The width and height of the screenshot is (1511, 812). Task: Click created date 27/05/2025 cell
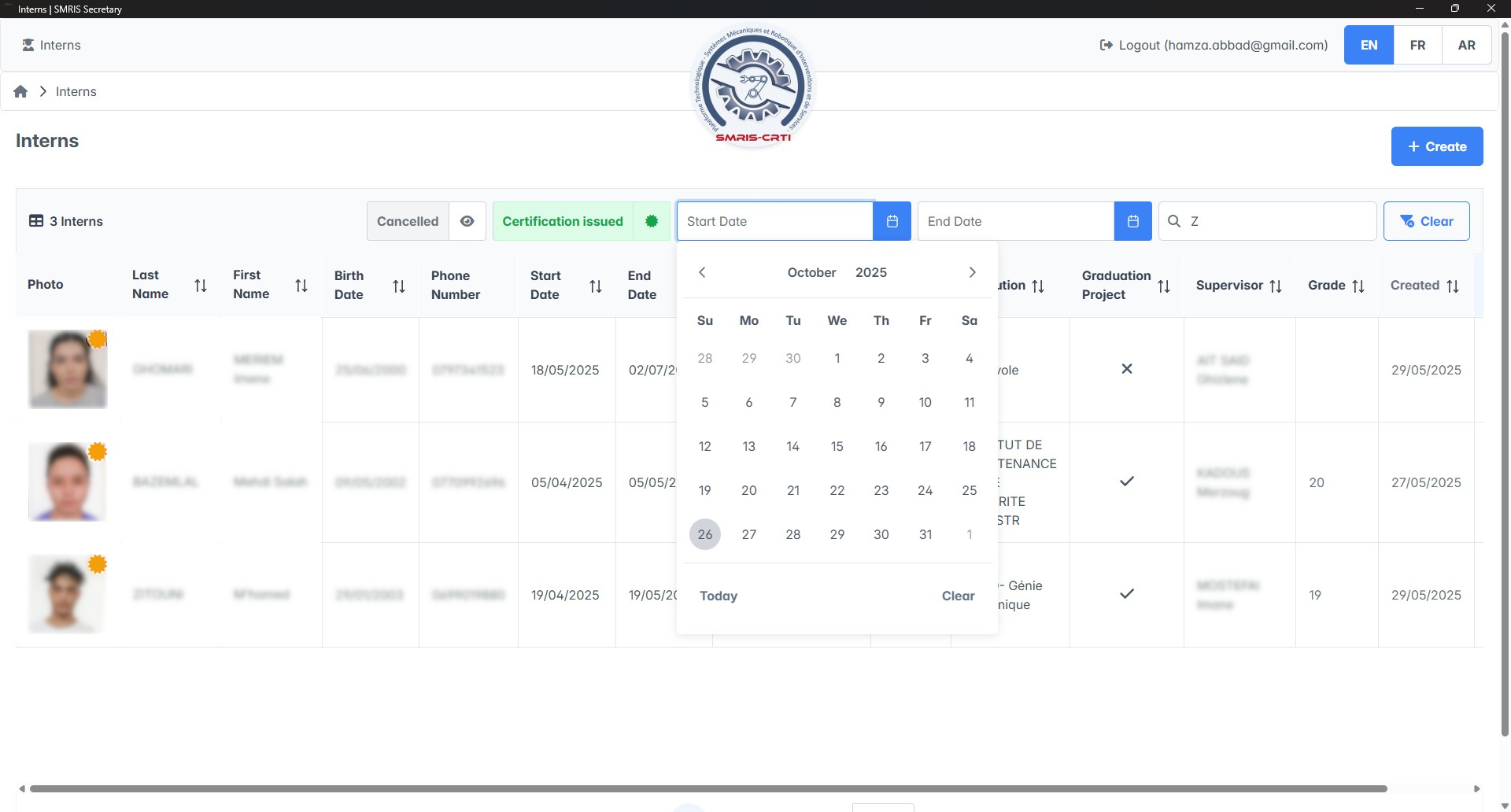pyautogui.click(x=1426, y=482)
